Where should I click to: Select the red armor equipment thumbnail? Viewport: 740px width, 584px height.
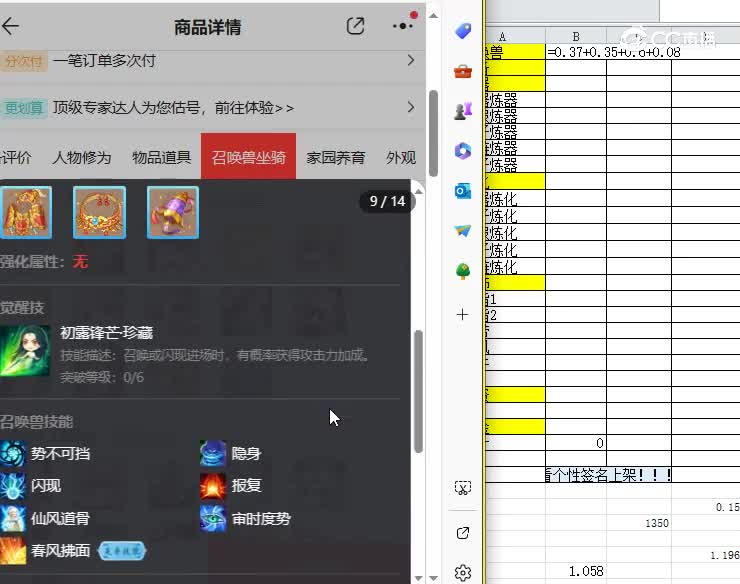[x=26, y=212]
